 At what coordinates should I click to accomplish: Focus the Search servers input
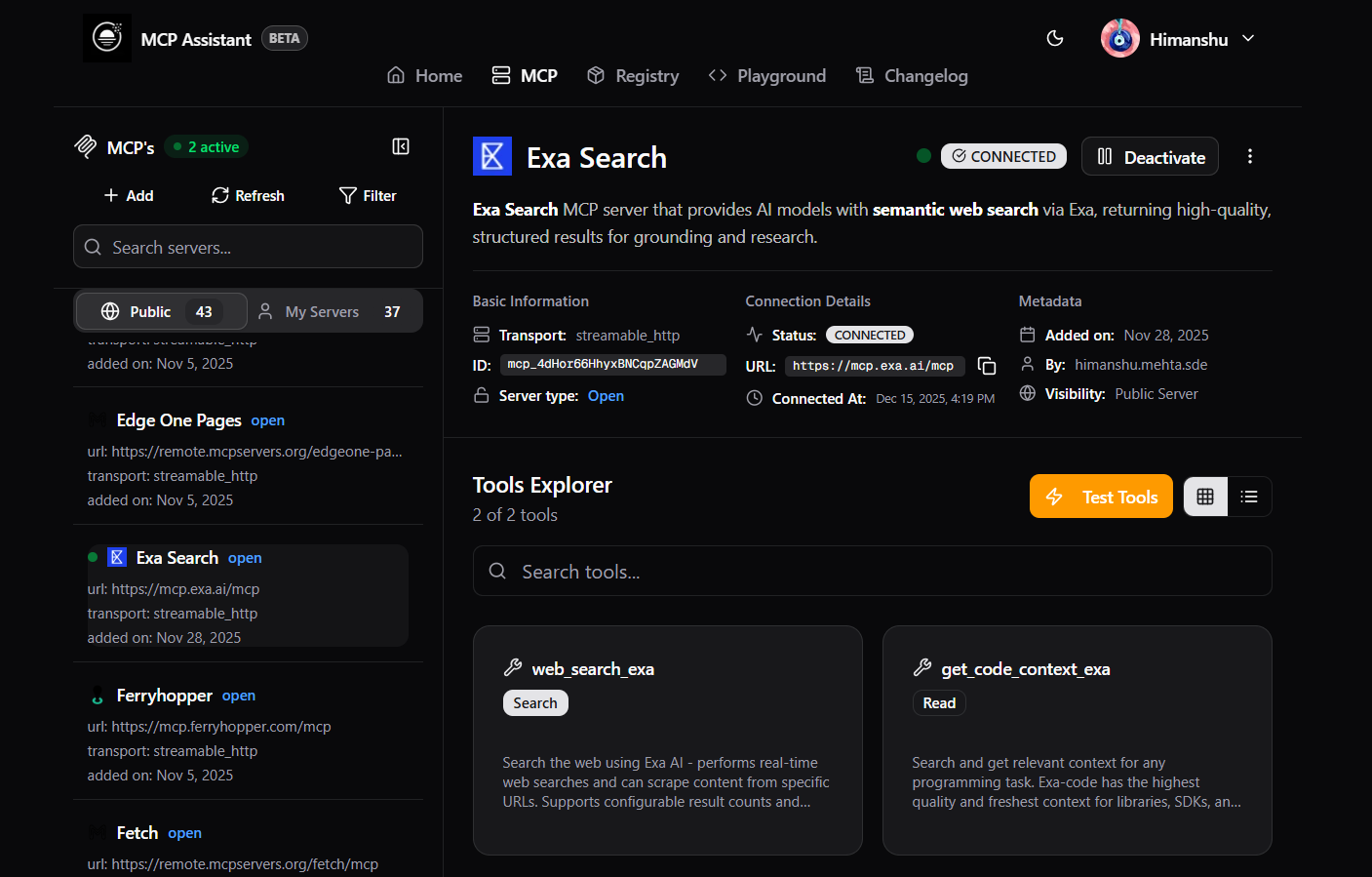(x=248, y=247)
